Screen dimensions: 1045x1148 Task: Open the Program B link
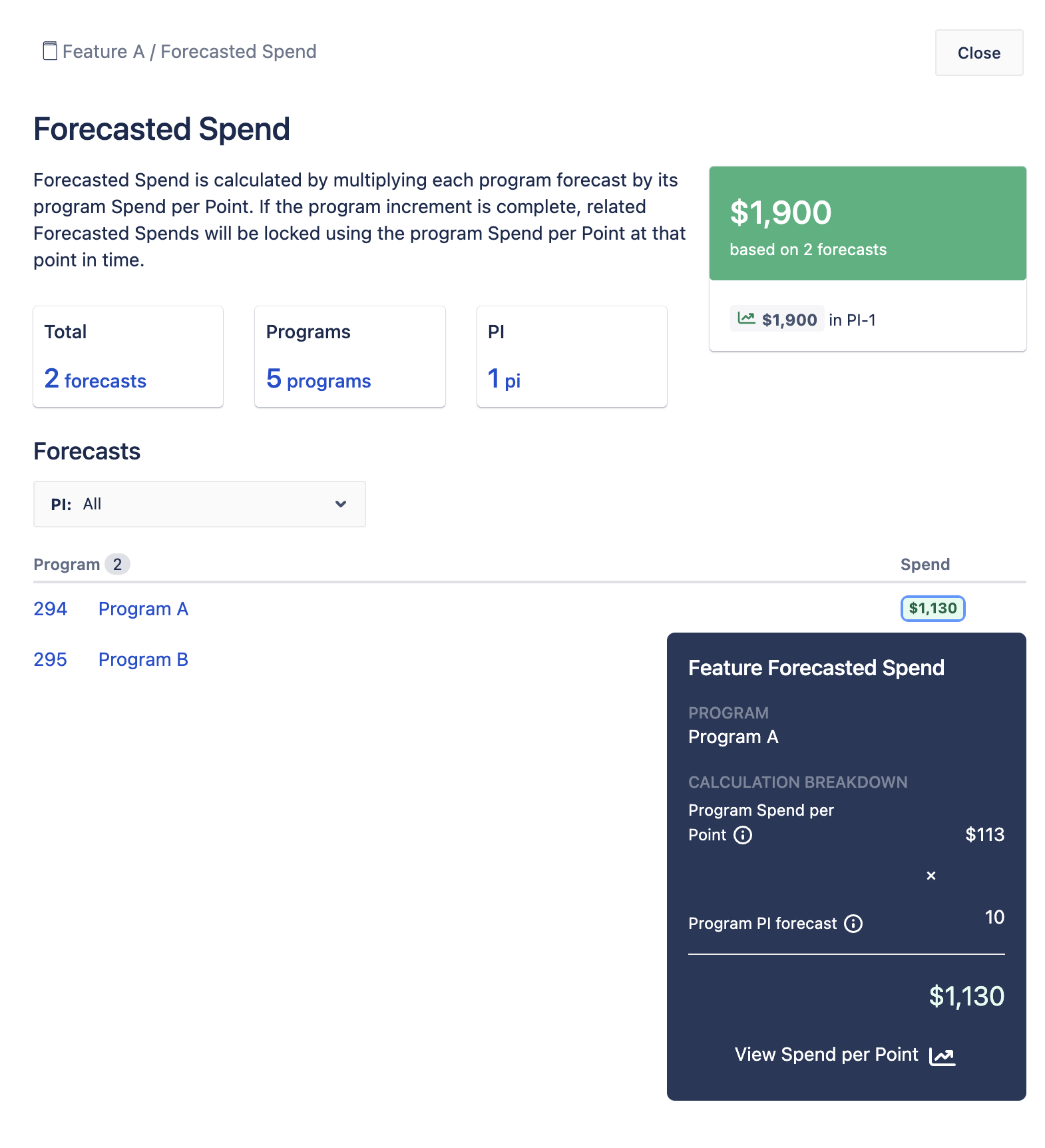tap(143, 659)
